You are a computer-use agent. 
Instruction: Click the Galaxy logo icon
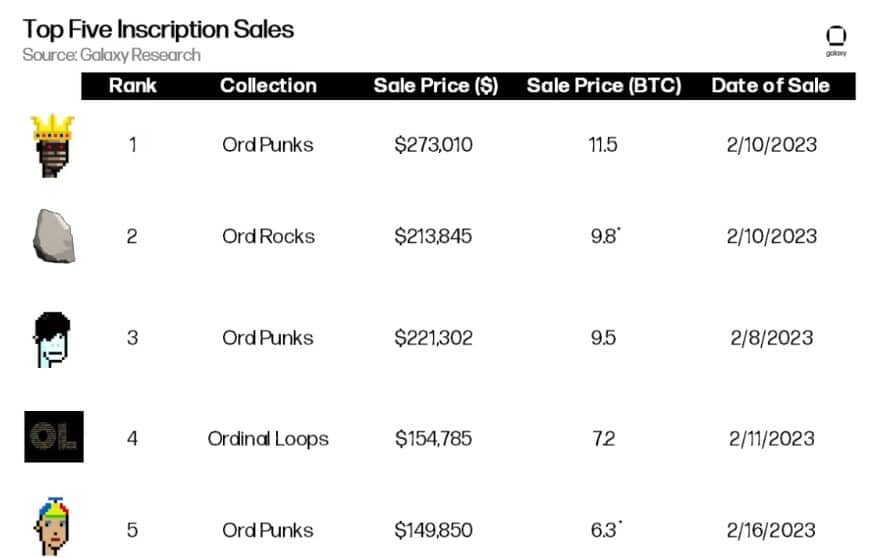point(836,39)
